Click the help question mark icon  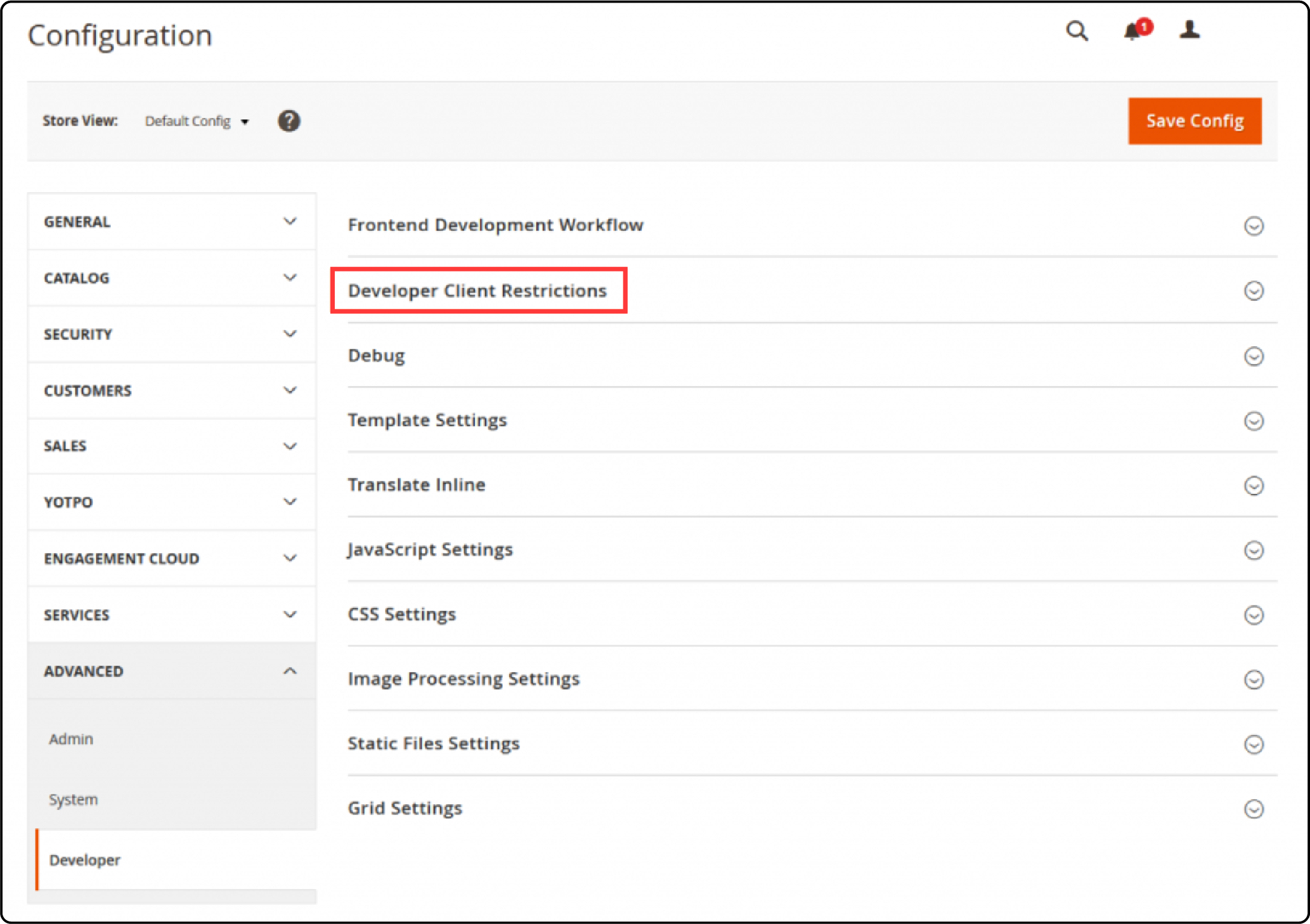coord(289,120)
